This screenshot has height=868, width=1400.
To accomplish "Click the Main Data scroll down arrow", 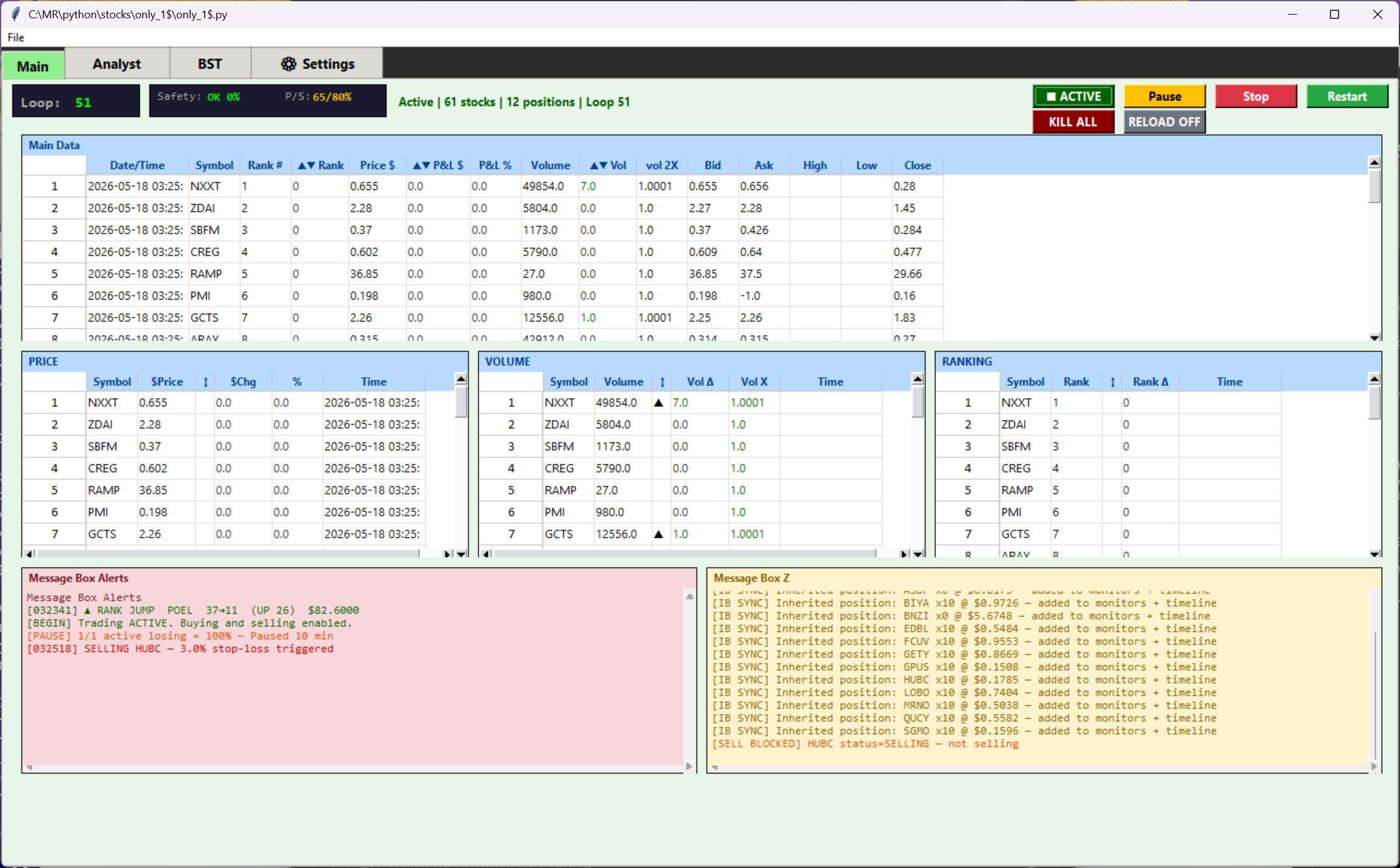I will click(1374, 337).
